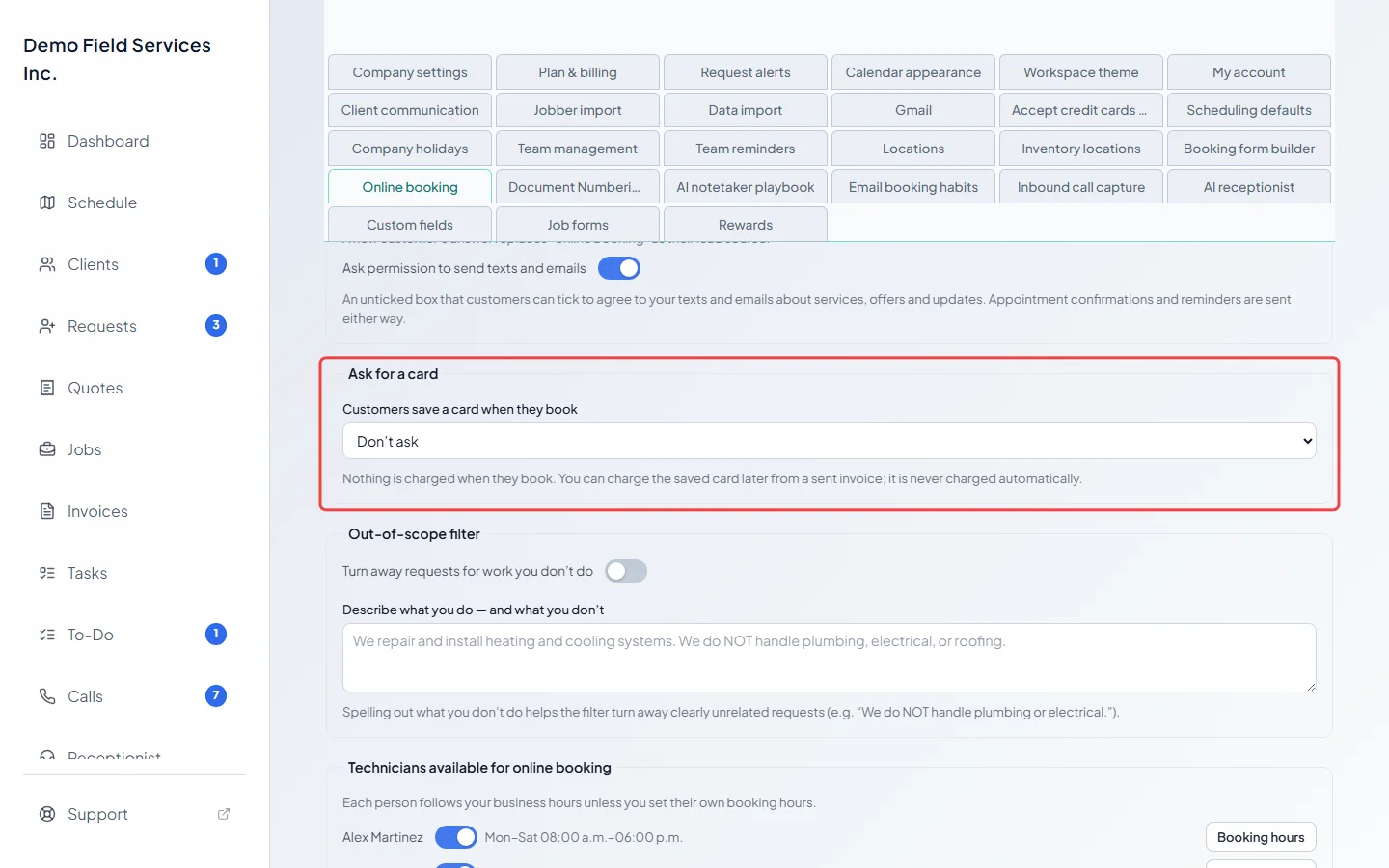
Task: Click the Invoices file icon
Action: pyautogui.click(x=47, y=511)
